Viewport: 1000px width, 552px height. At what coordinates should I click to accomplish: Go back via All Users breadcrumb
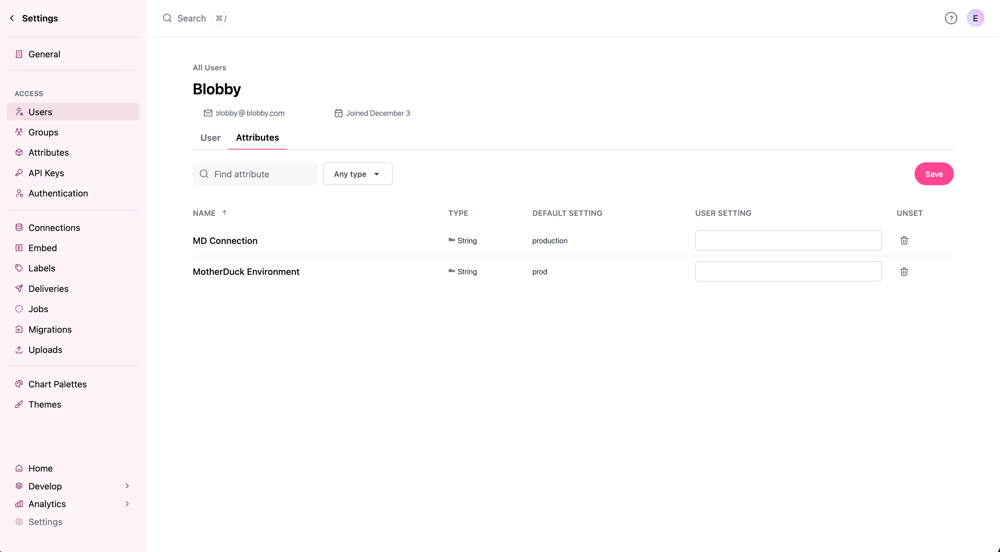[x=209, y=68]
